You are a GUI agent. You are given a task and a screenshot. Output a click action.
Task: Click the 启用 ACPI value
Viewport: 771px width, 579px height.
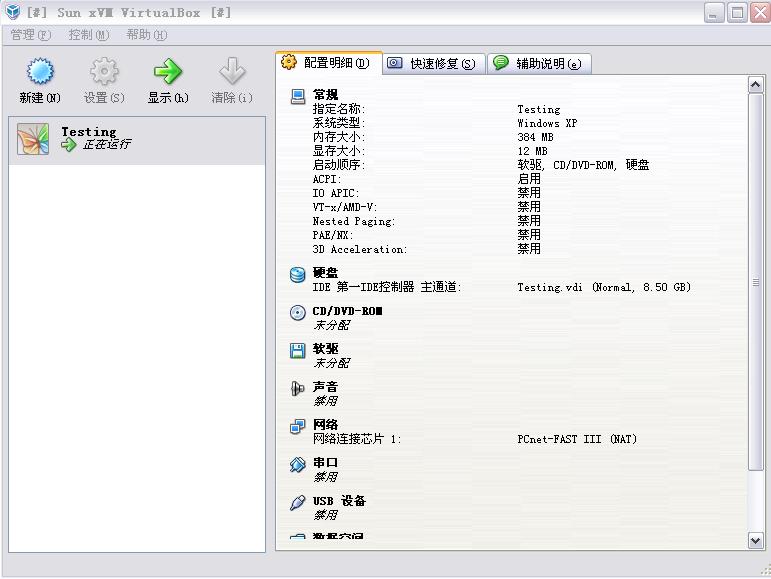click(x=529, y=179)
